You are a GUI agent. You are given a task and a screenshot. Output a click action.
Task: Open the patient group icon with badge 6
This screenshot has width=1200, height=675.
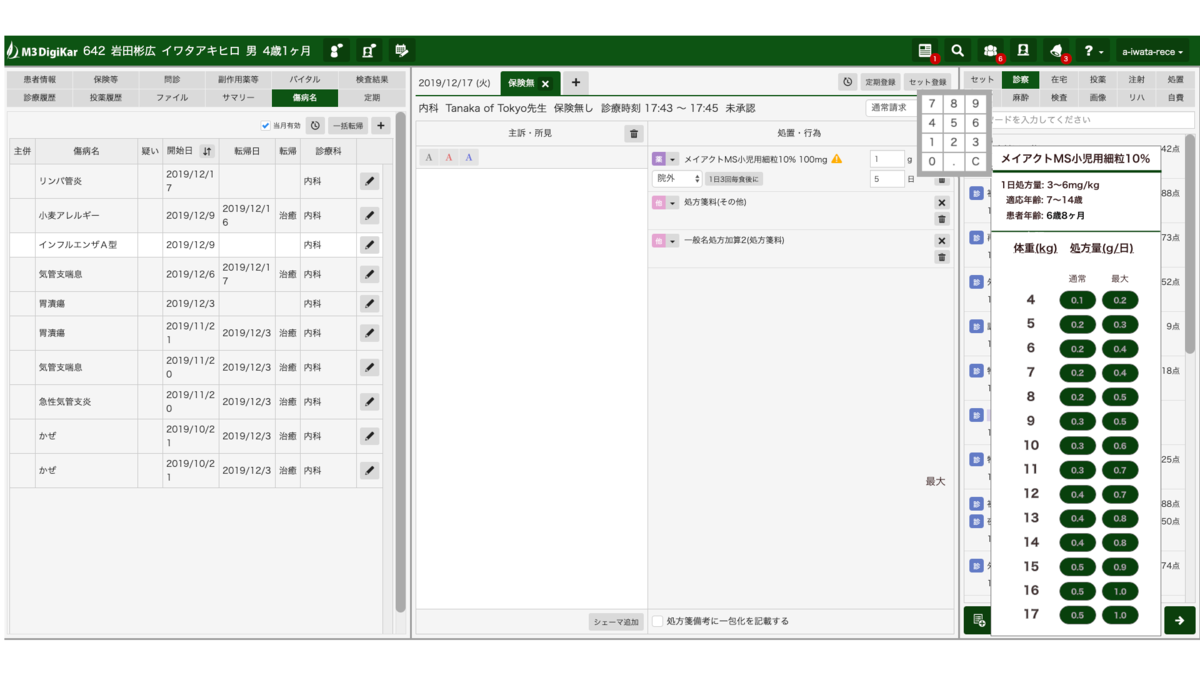(x=990, y=51)
